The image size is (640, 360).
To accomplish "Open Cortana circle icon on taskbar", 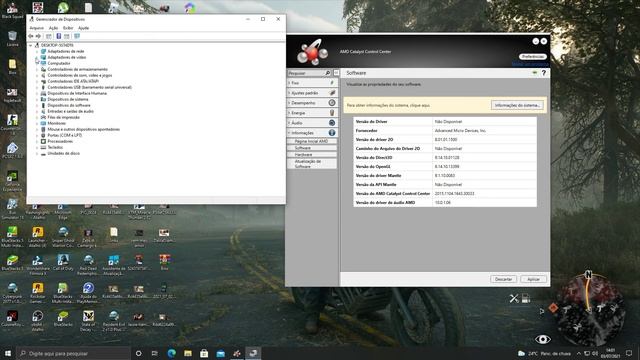I will click(x=138, y=353).
